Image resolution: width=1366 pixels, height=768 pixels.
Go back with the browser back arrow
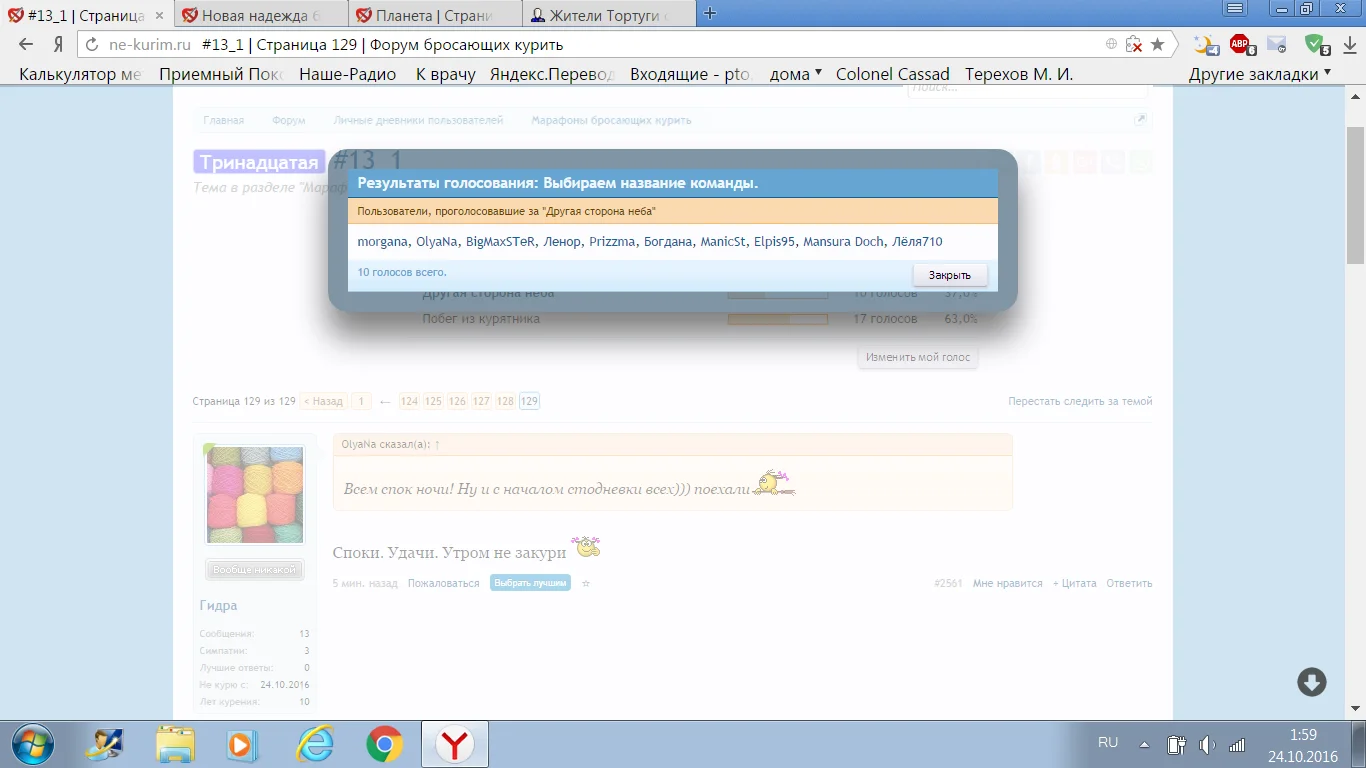25,44
